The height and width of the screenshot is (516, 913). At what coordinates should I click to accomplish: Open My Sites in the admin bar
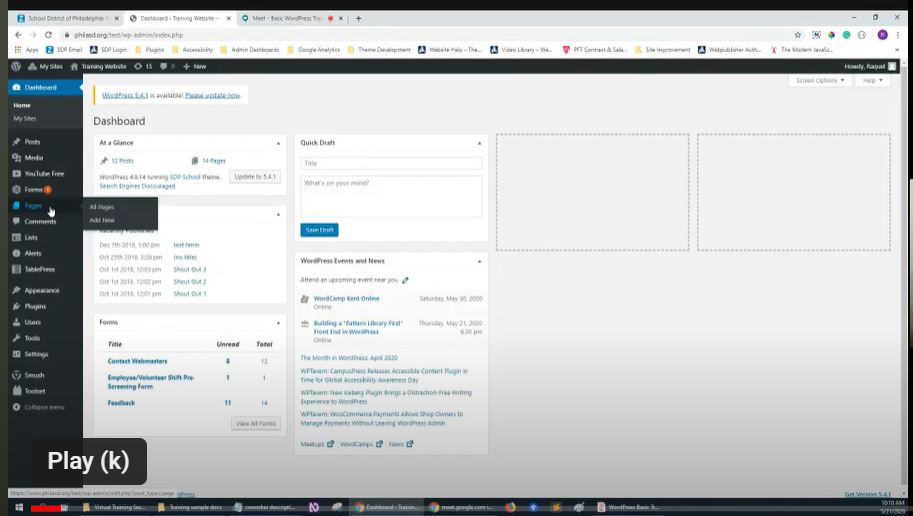pos(45,66)
